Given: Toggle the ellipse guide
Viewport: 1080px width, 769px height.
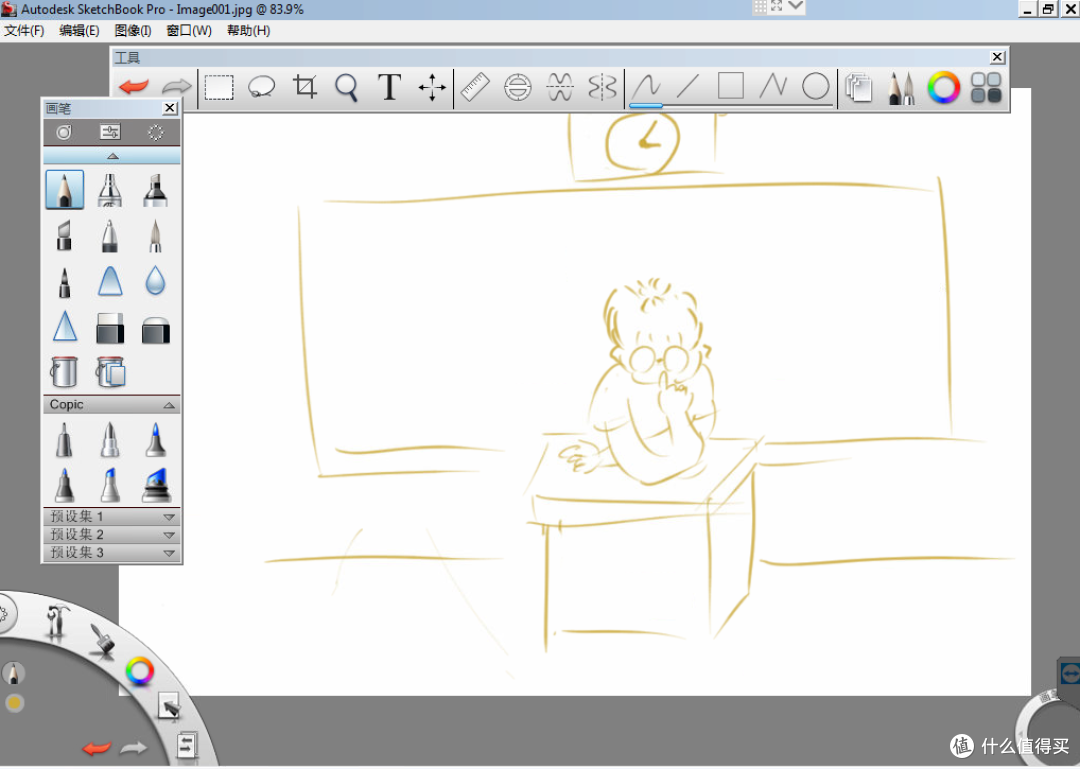Looking at the screenshot, I should tap(517, 88).
